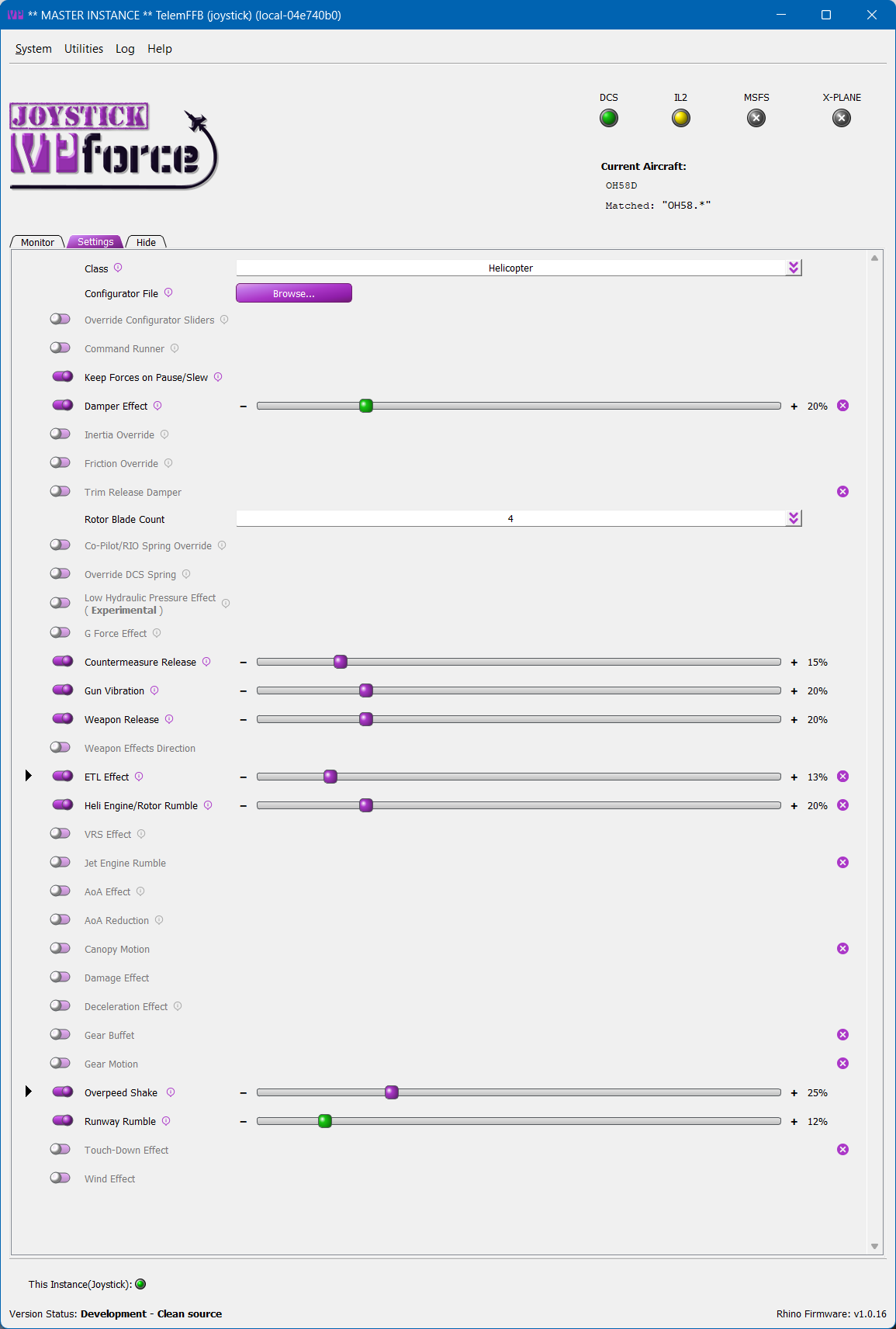The image size is (896, 1329).
Task: Disable Keep Forces on Pause/Slew
Action: coord(62,377)
